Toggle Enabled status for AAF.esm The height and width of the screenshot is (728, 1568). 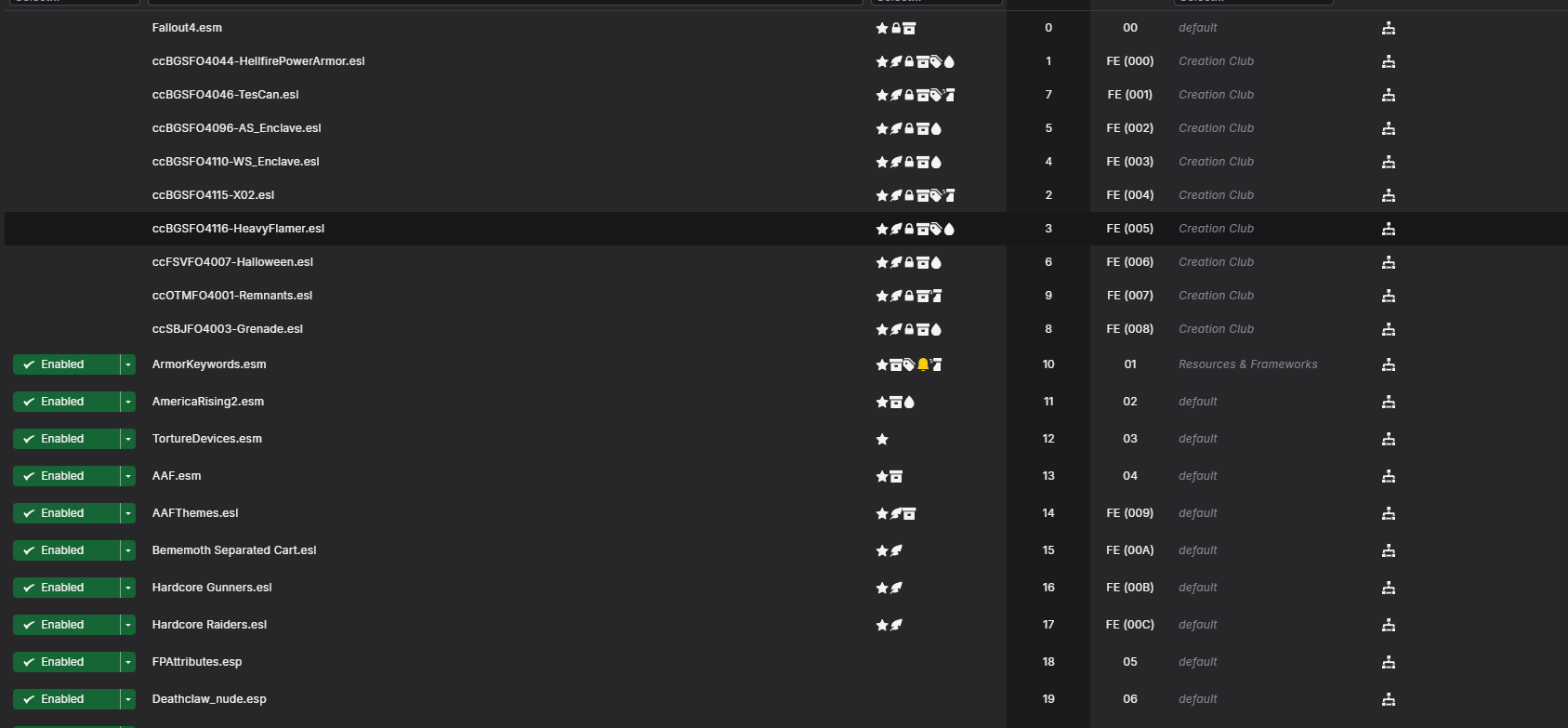tap(66, 476)
